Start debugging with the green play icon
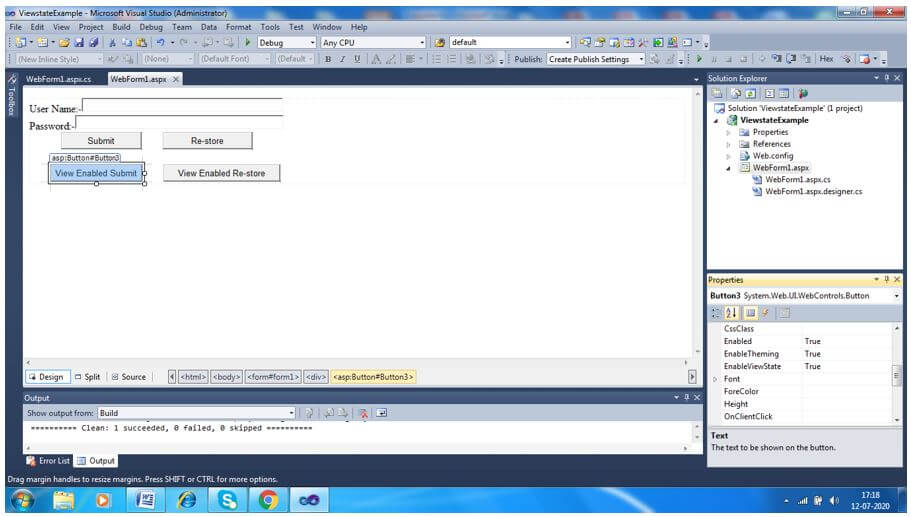 pos(248,42)
